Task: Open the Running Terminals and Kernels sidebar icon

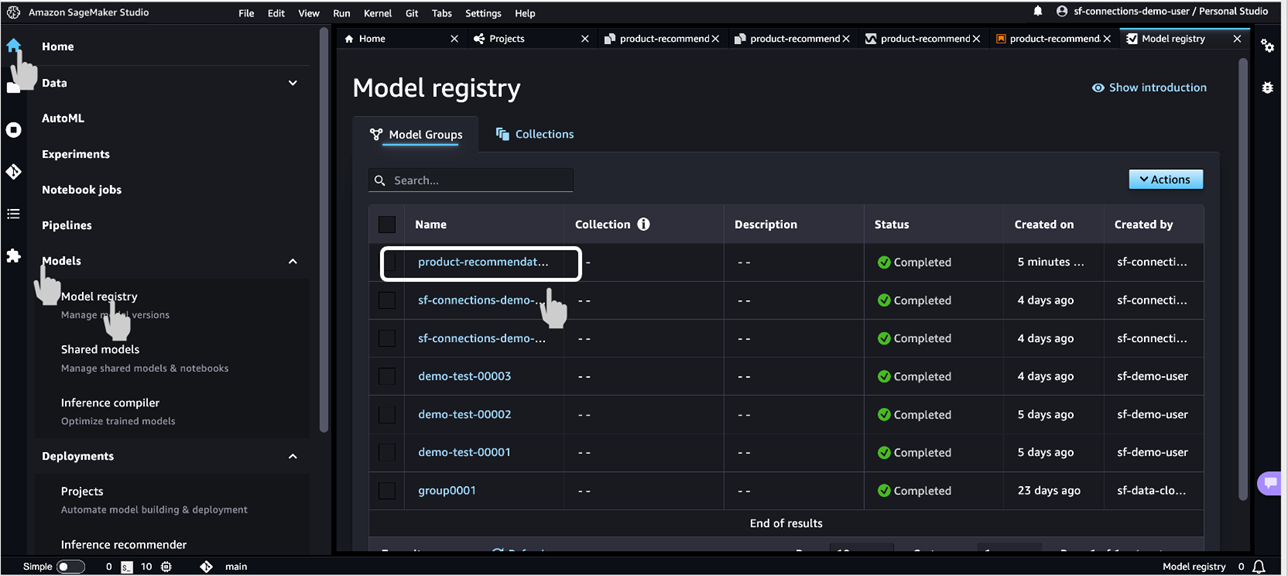Action: [x=13, y=130]
